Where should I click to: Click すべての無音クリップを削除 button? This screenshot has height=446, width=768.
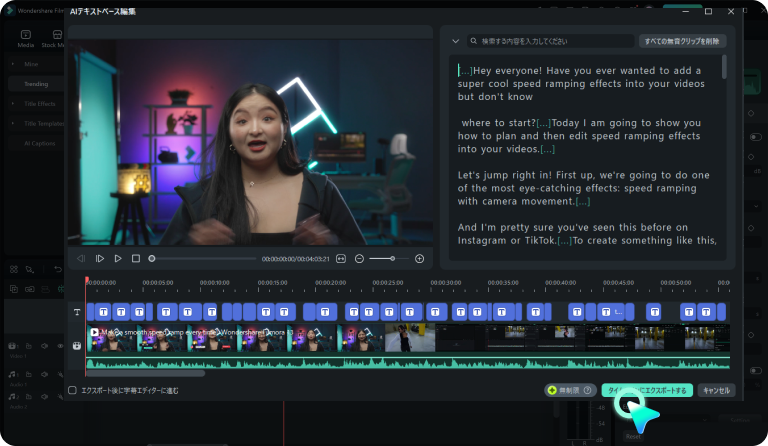point(682,41)
